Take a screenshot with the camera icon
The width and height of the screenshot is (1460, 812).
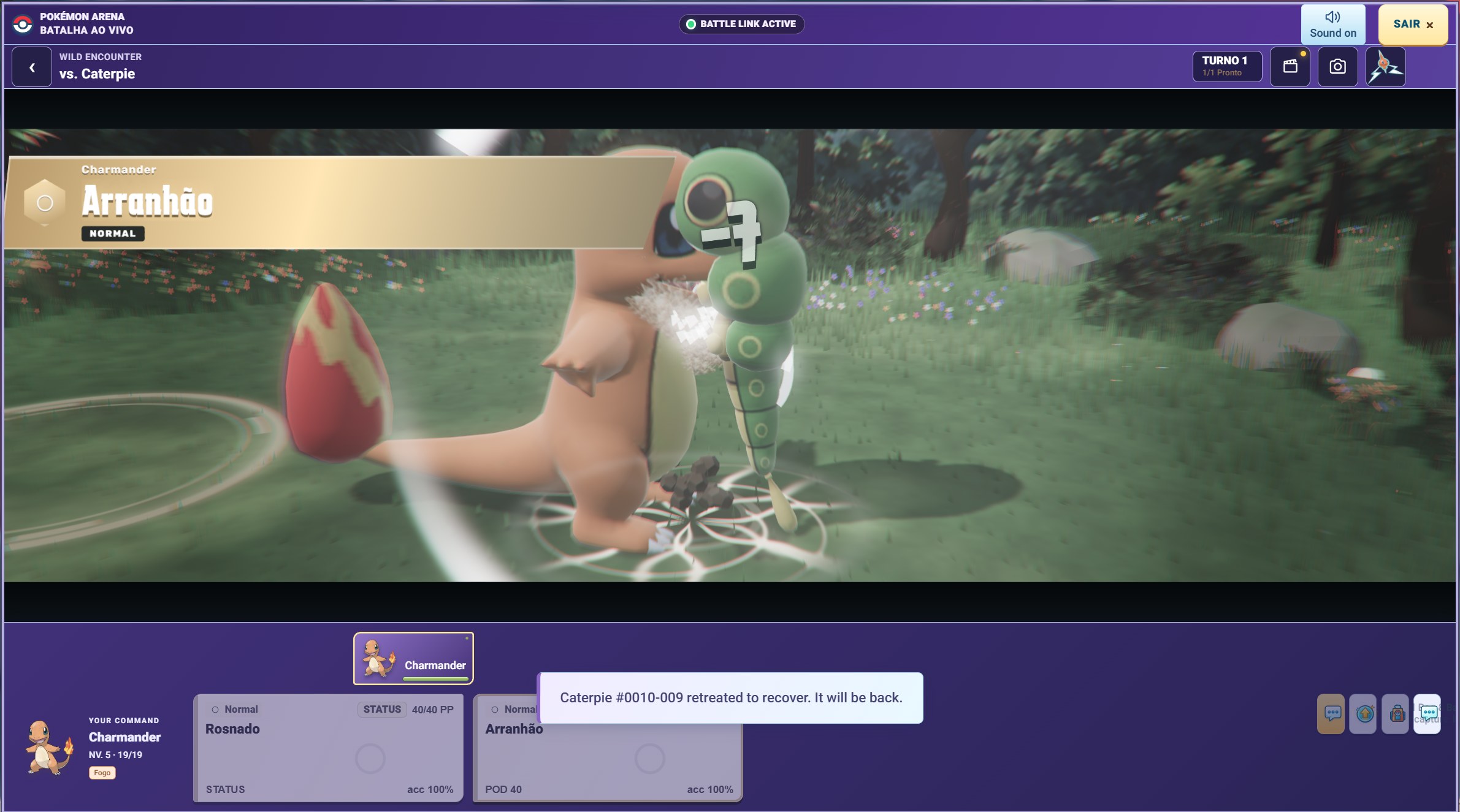(1337, 66)
